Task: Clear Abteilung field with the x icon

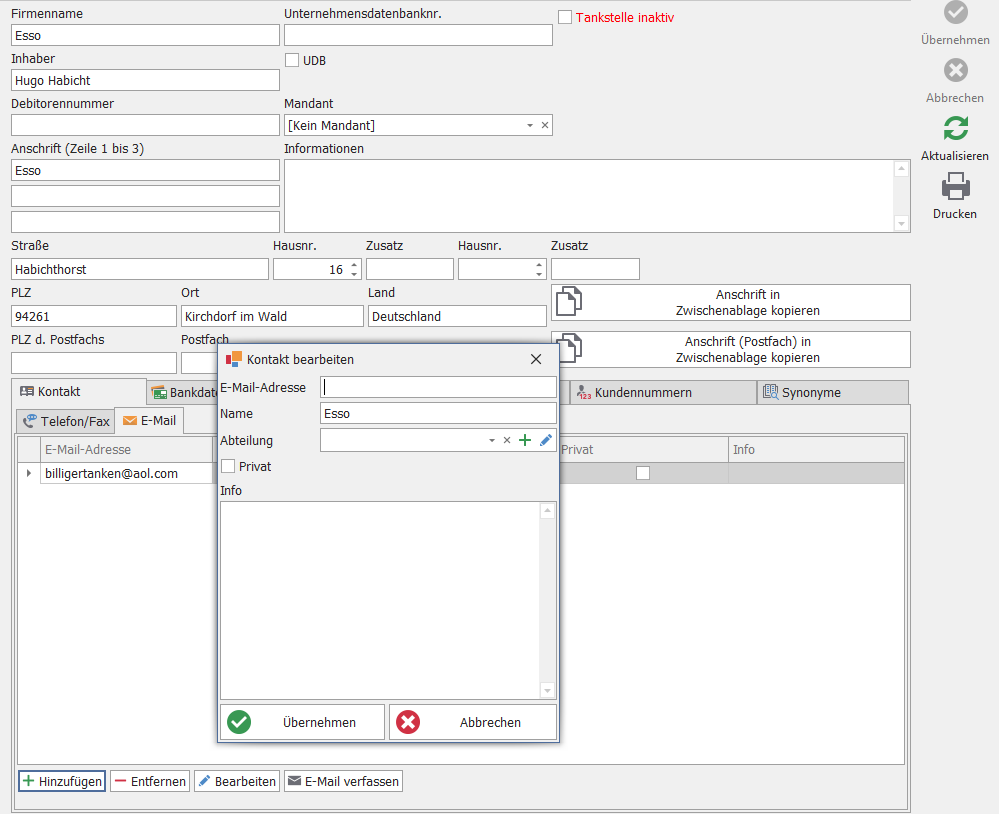Action: coord(507,440)
